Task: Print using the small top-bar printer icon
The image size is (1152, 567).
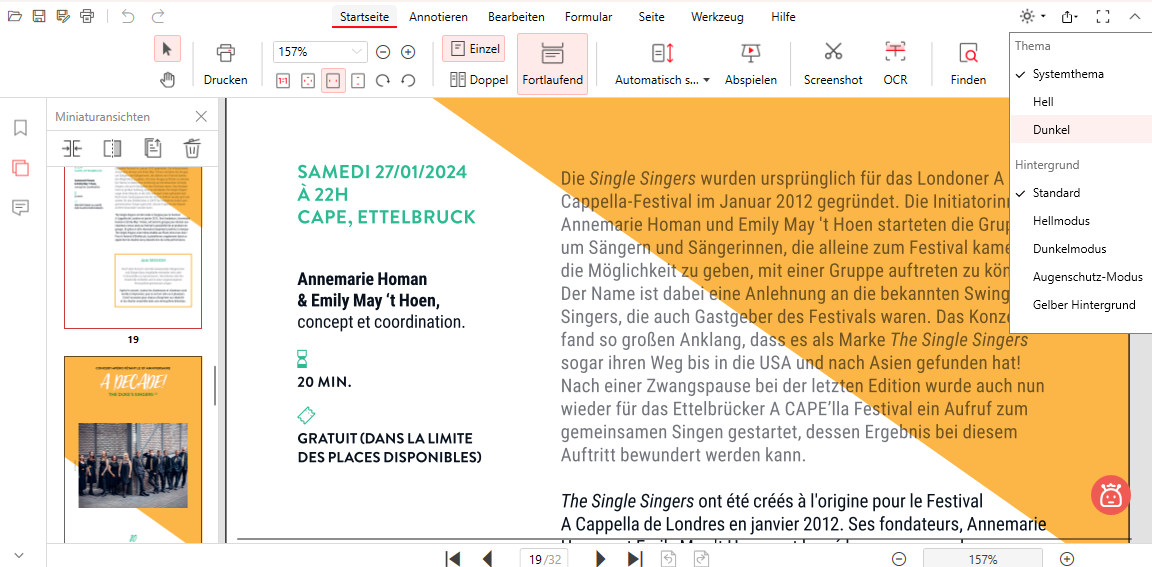Action: [x=87, y=15]
